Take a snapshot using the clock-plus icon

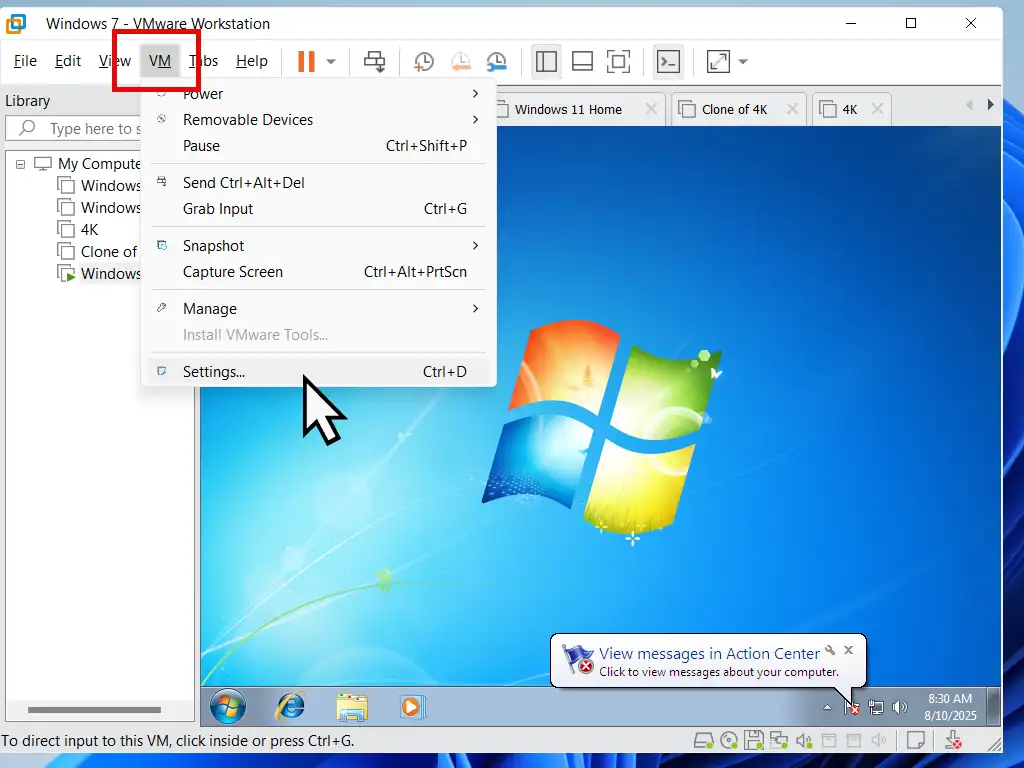click(424, 62)
